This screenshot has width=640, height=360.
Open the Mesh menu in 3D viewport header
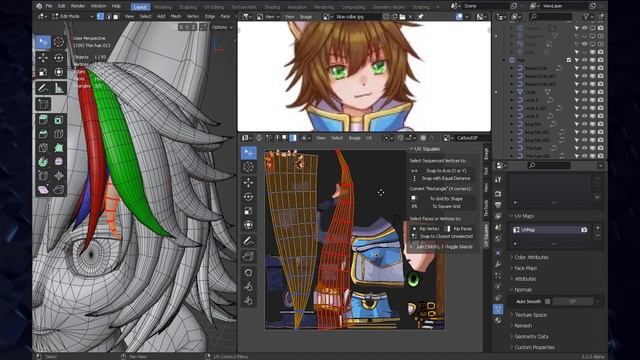(176, 16)
